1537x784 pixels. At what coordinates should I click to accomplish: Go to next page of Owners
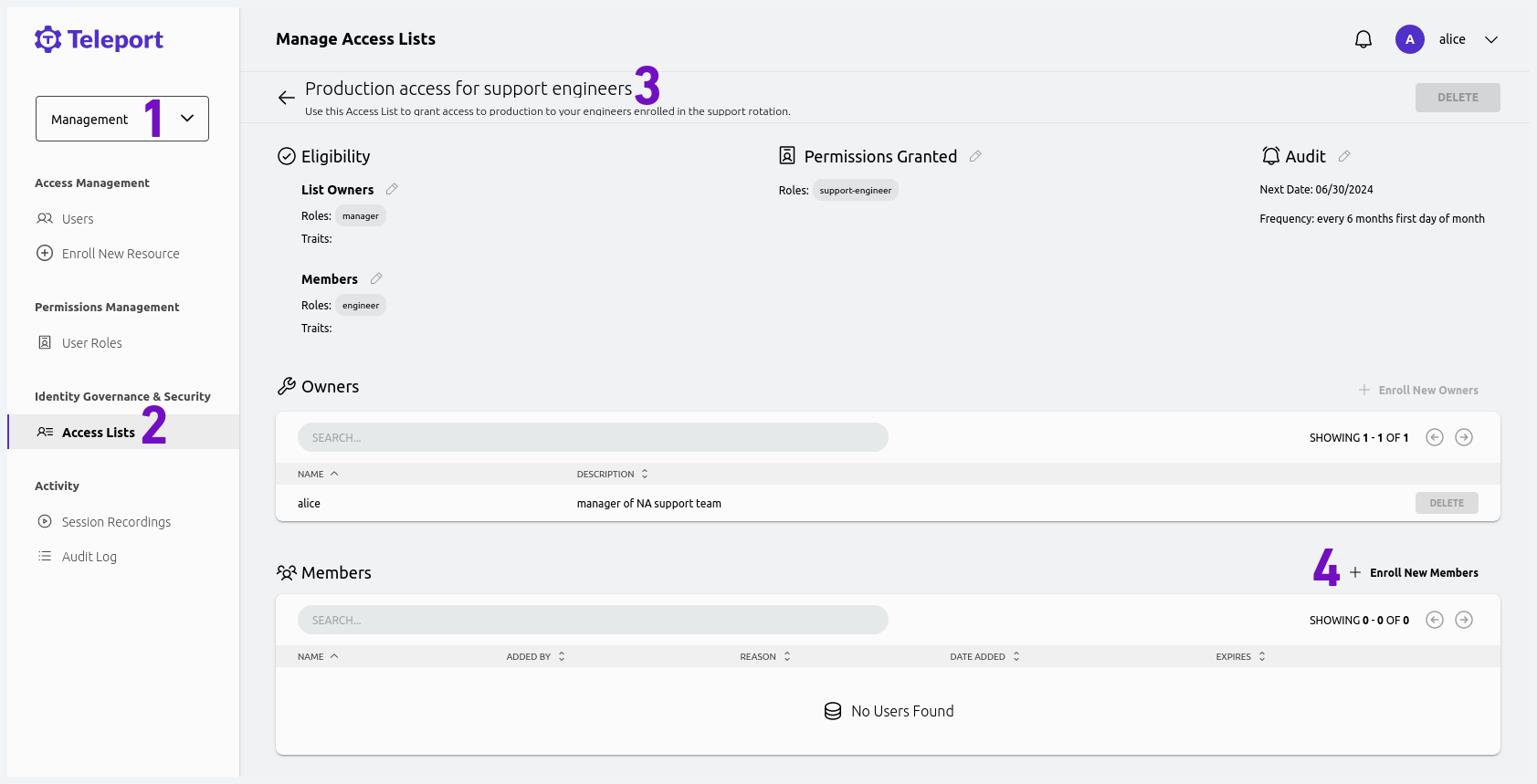click(1464, 437)
